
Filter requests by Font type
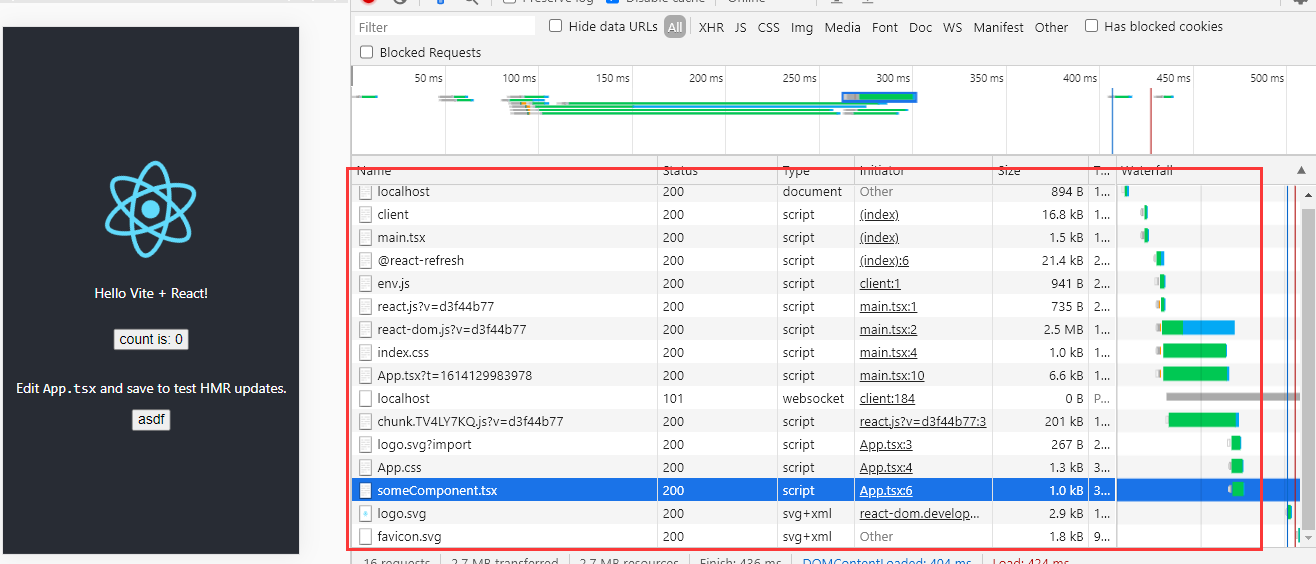[x=885, y=27]
